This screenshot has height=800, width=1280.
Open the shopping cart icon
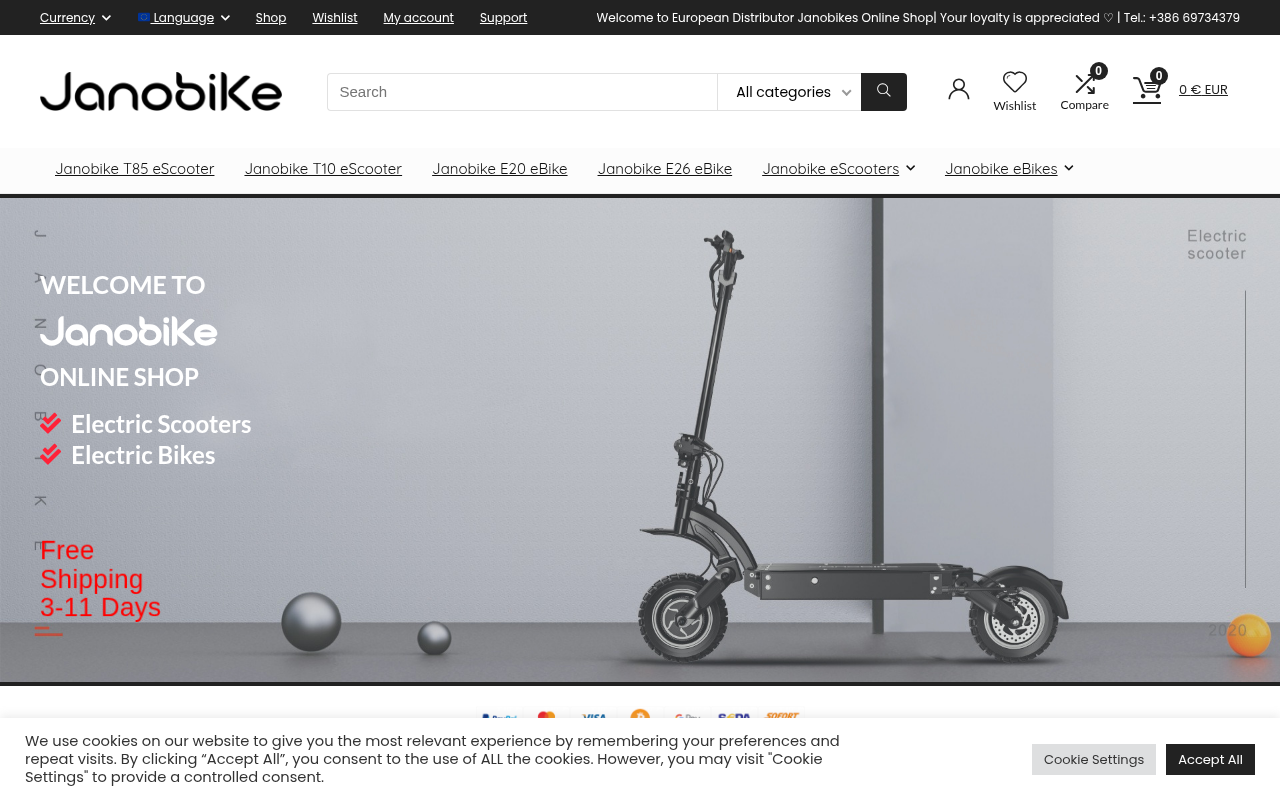(1148, 90)
